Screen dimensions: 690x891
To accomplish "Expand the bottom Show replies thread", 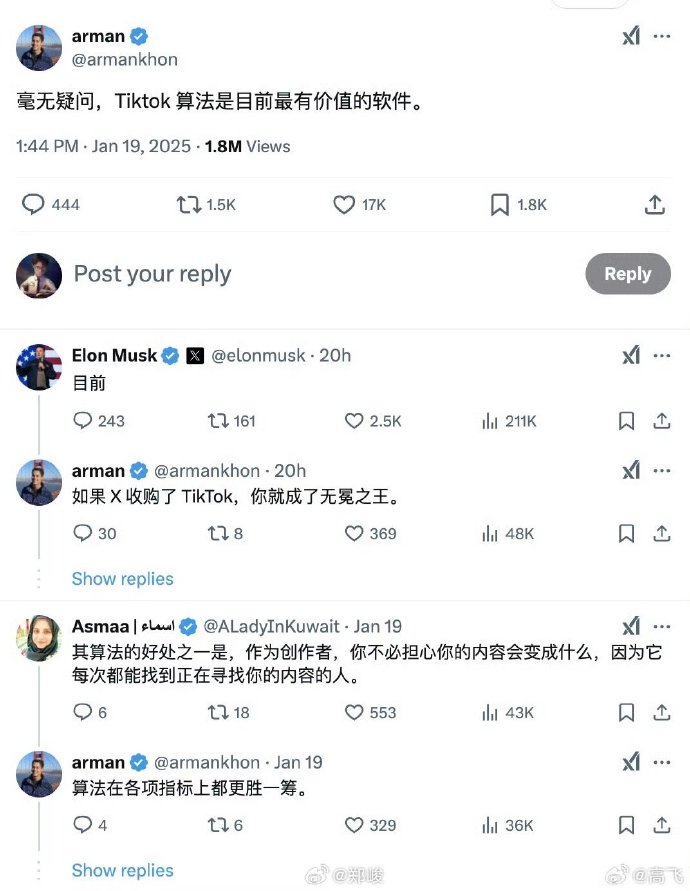I will [123, 871].
